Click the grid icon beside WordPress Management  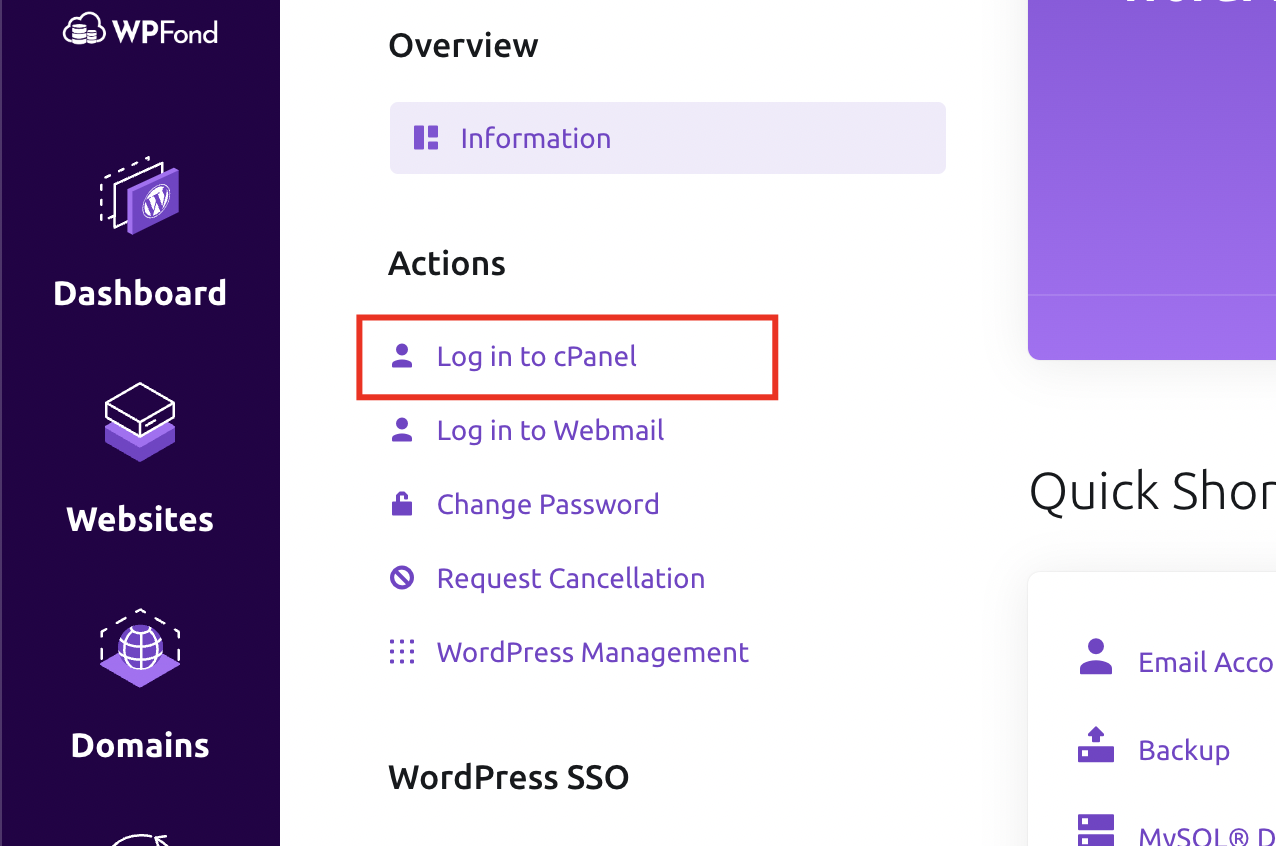click(402, 651)
